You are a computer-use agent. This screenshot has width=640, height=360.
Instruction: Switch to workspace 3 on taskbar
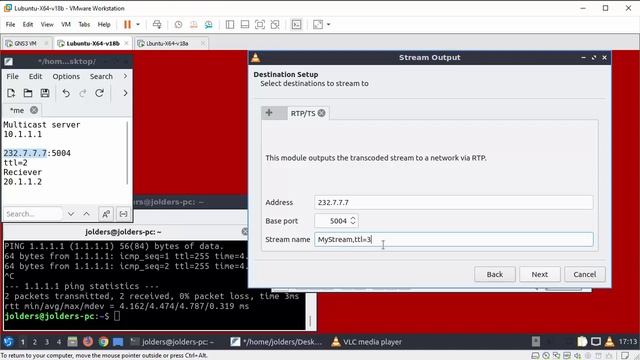click(x=47, y=342)
